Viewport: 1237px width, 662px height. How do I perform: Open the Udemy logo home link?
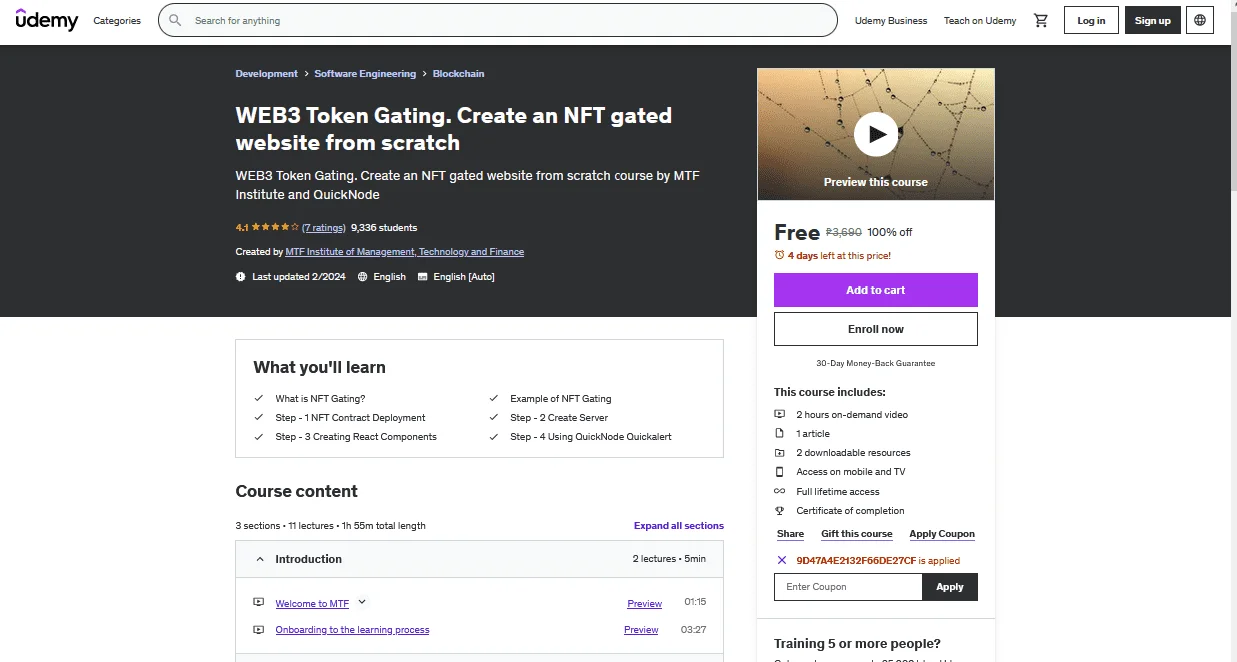tap(47, 20)
